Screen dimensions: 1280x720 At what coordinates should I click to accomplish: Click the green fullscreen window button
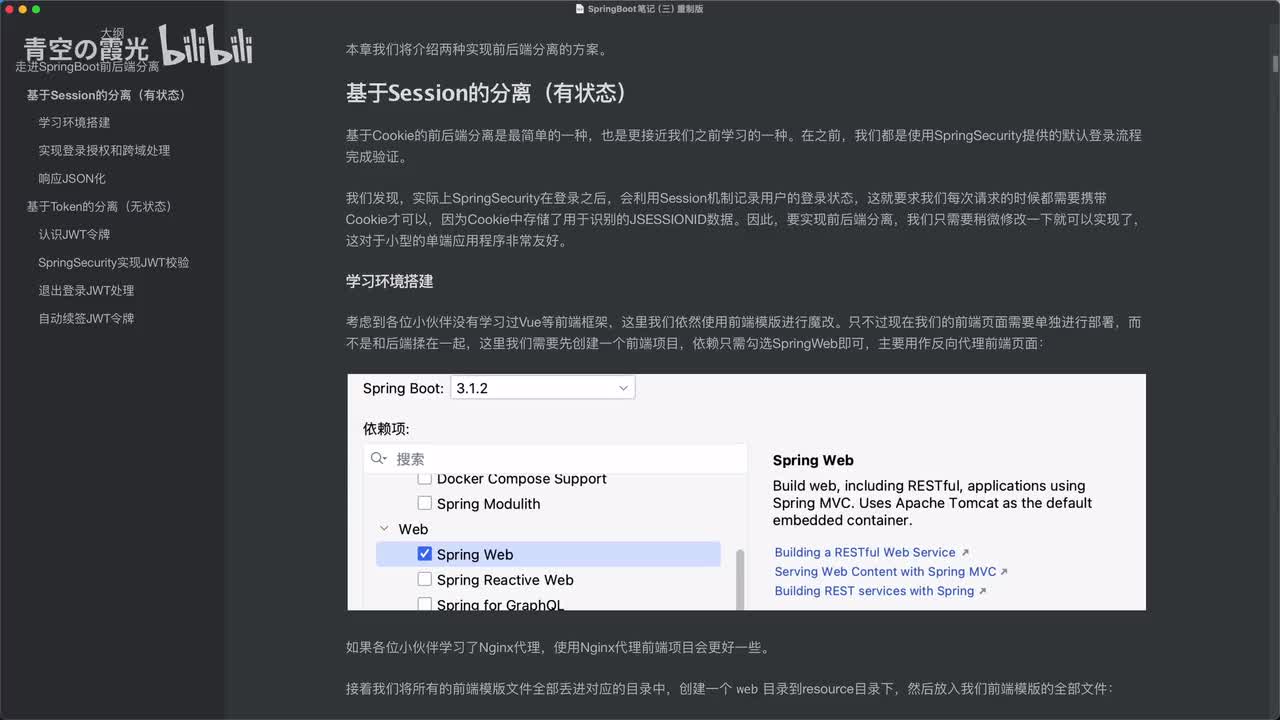[36, 9]
